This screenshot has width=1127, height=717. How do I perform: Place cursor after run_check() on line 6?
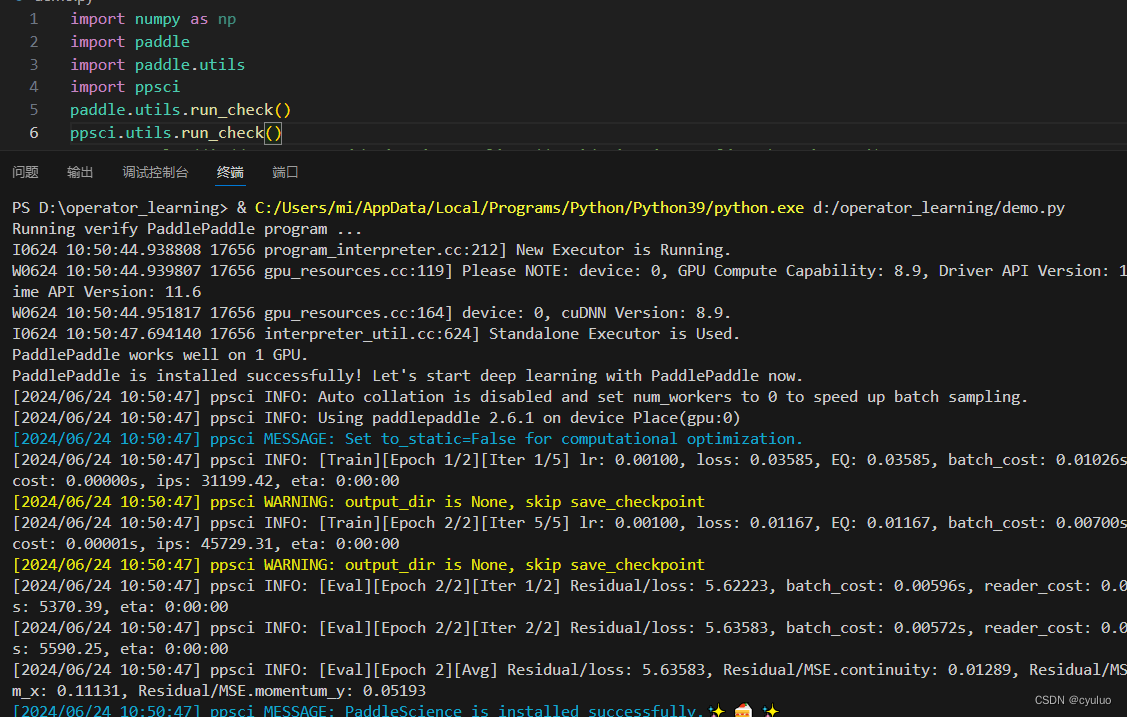coord(283,132)
